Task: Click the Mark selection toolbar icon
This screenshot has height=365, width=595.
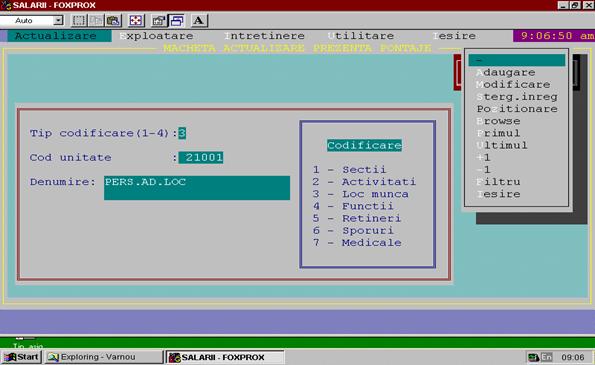Action: (x=79, y=20)
